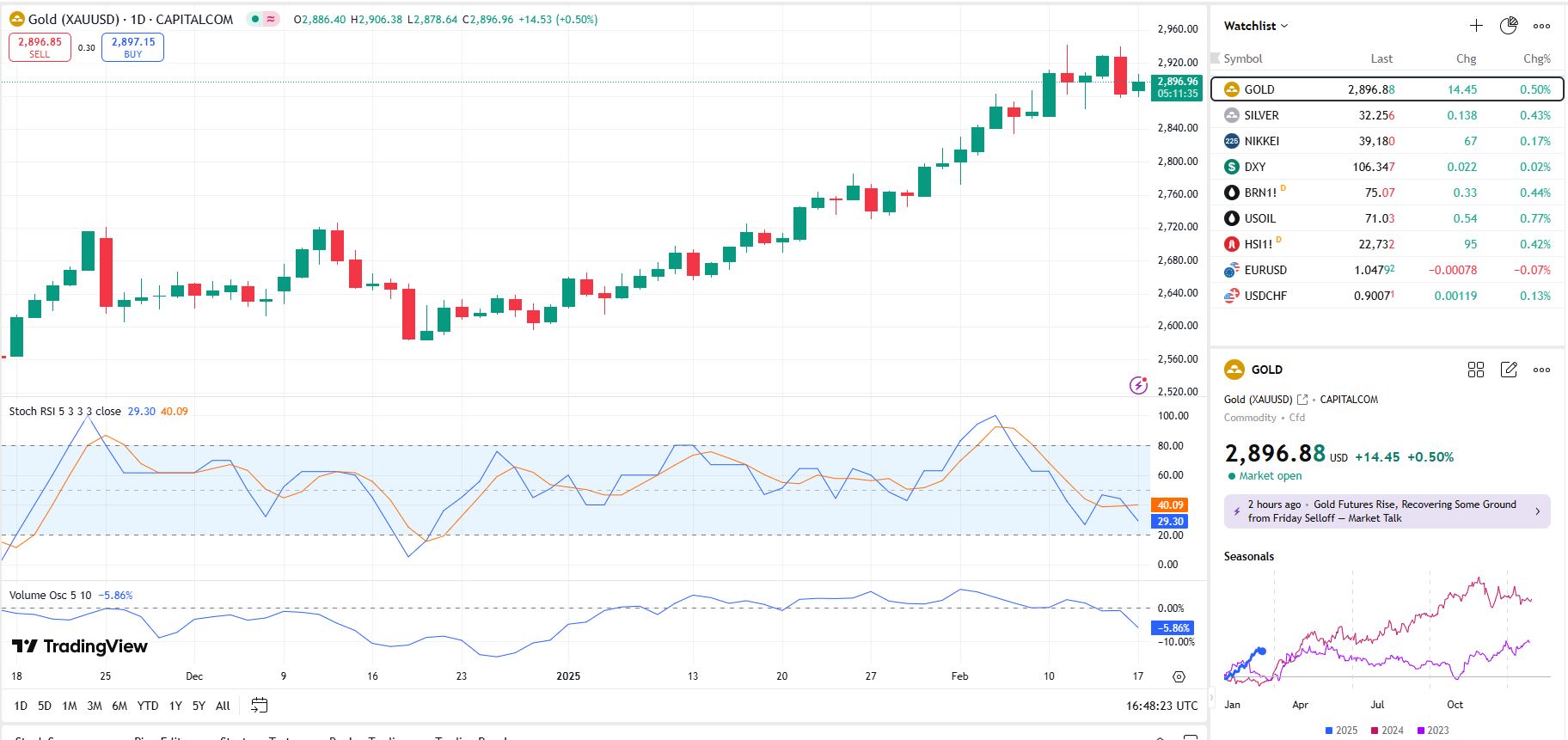
Task: Open time axis settings gear
Action: coord(1179,676)
